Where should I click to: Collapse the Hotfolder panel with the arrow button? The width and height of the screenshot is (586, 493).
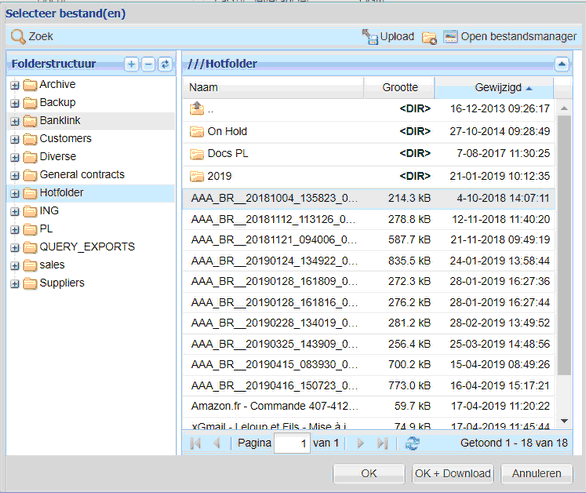click(561, 64)
